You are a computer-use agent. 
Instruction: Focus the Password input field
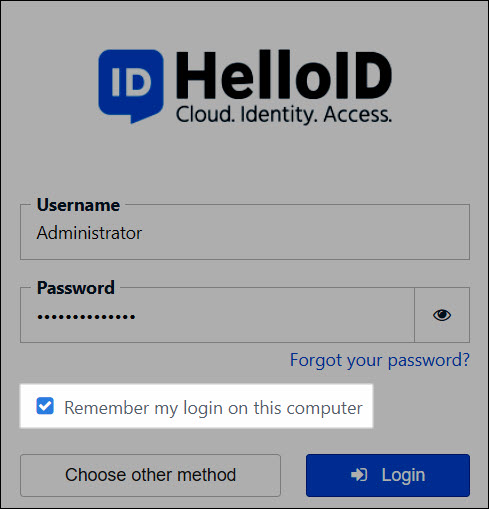(x=217, y=315)
